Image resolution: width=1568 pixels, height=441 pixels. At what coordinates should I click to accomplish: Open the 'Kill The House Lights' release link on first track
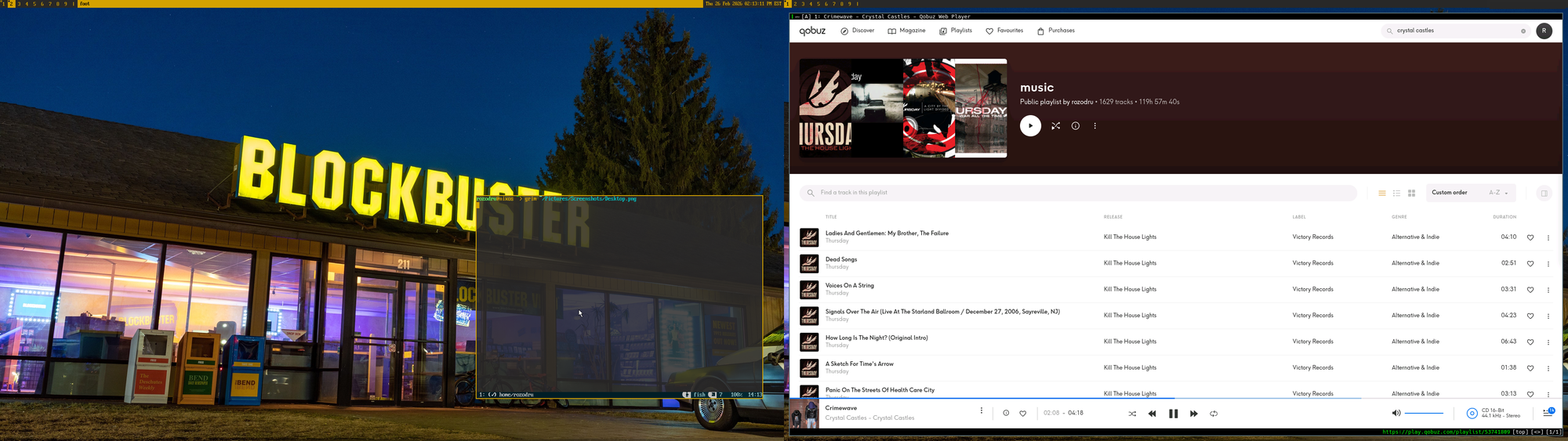click(1130, 237)
